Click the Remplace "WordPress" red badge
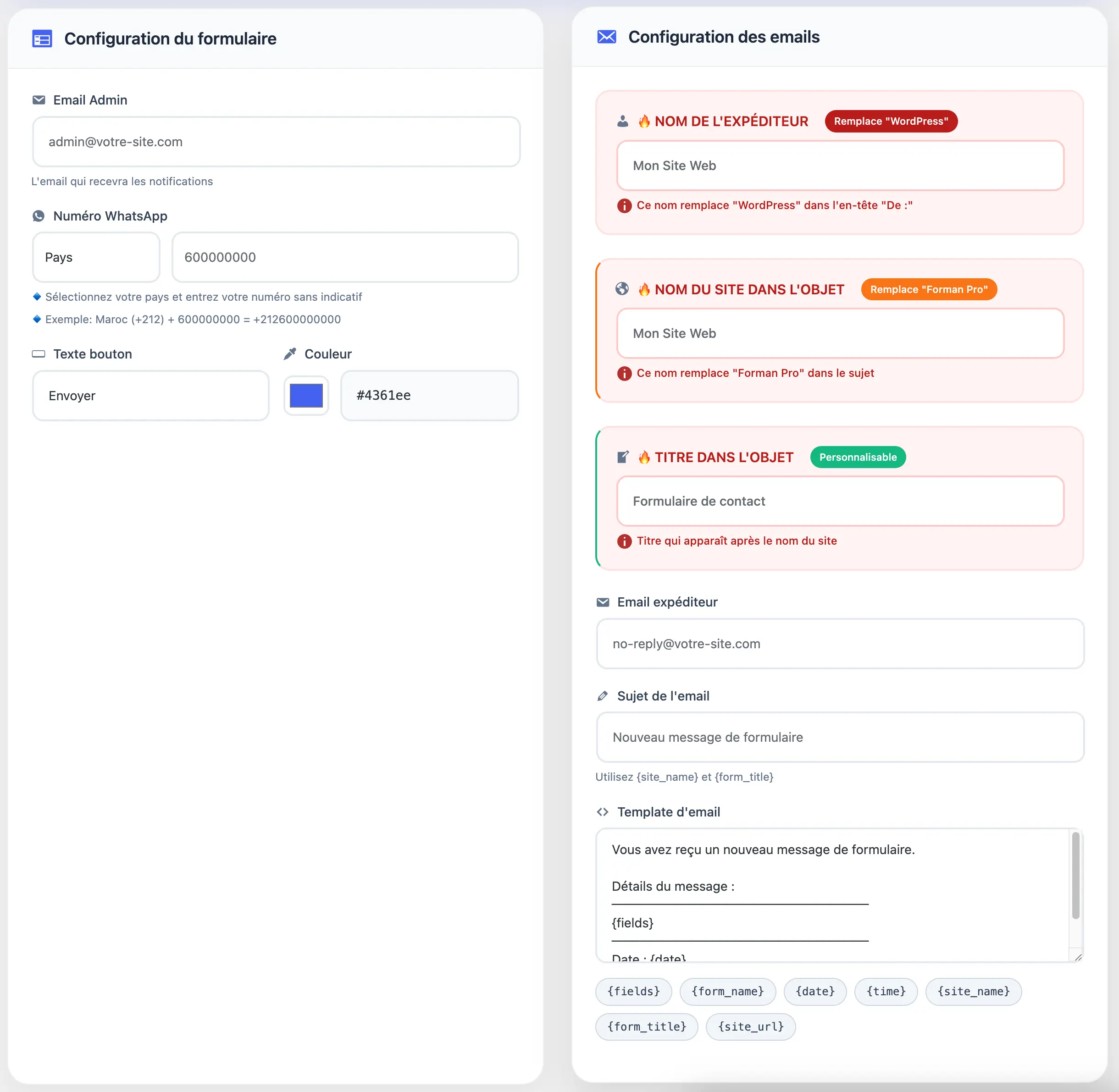The image size is (1119, 1092). tap(891, 121)
